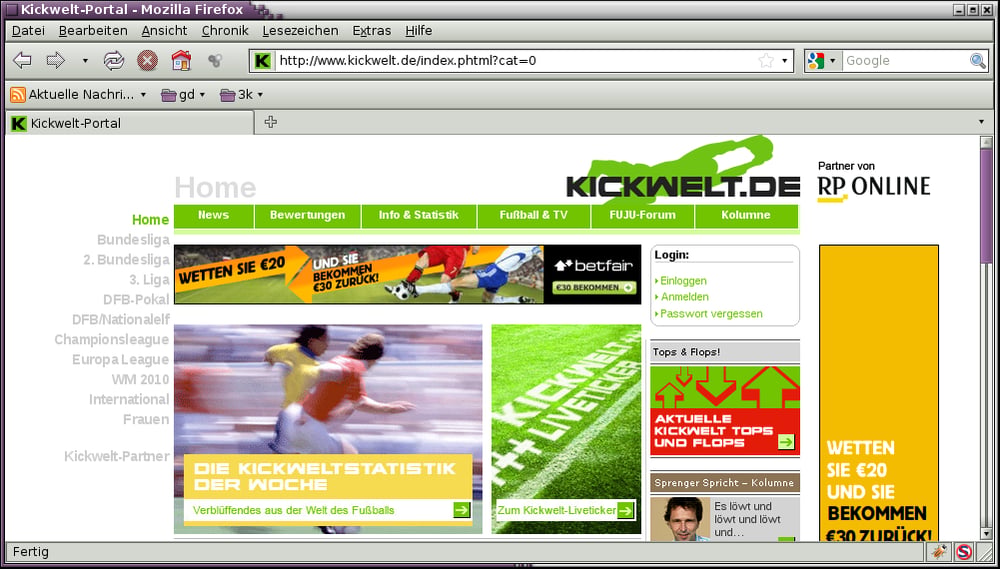Open the URL bar history dropdown
The image size is (1000, 569).
784,61
